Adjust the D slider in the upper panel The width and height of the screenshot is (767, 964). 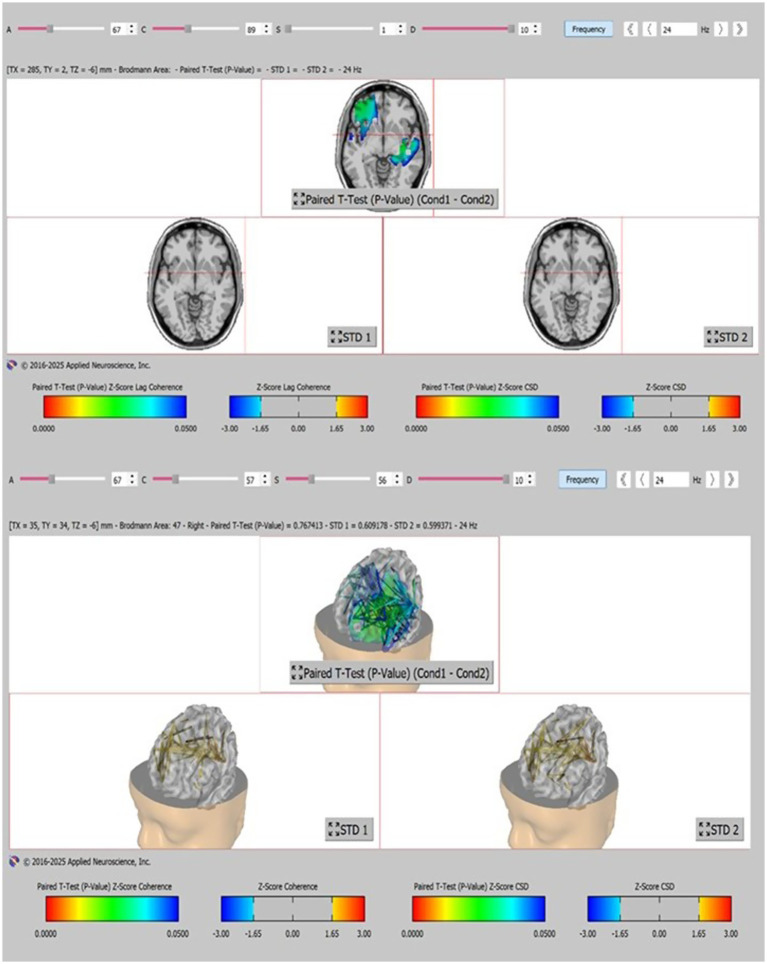[468, 29]
